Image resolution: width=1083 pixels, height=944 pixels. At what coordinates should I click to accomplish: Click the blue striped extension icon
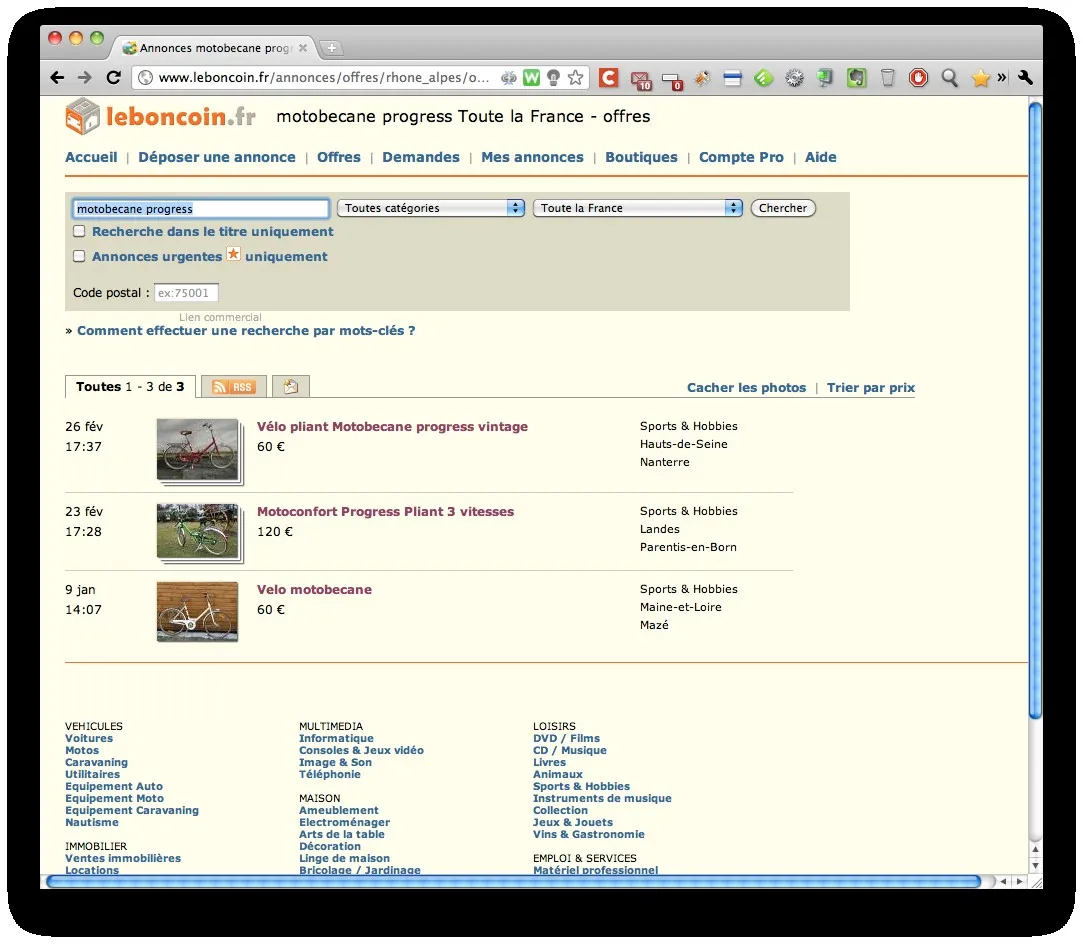coord(732,78)
